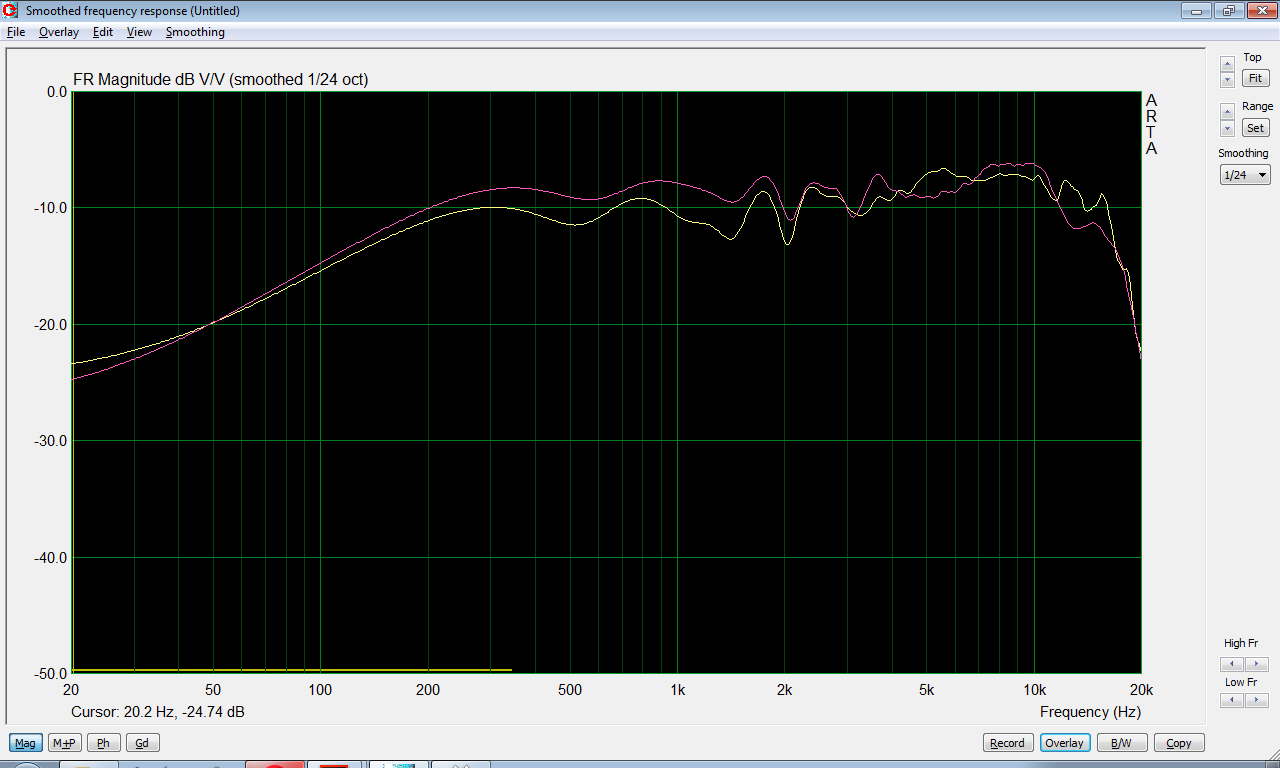This screenshot has width=1280, height=768.
Task: Click the '10k' frequency axis label
Action: click(x=1034, y=690)
